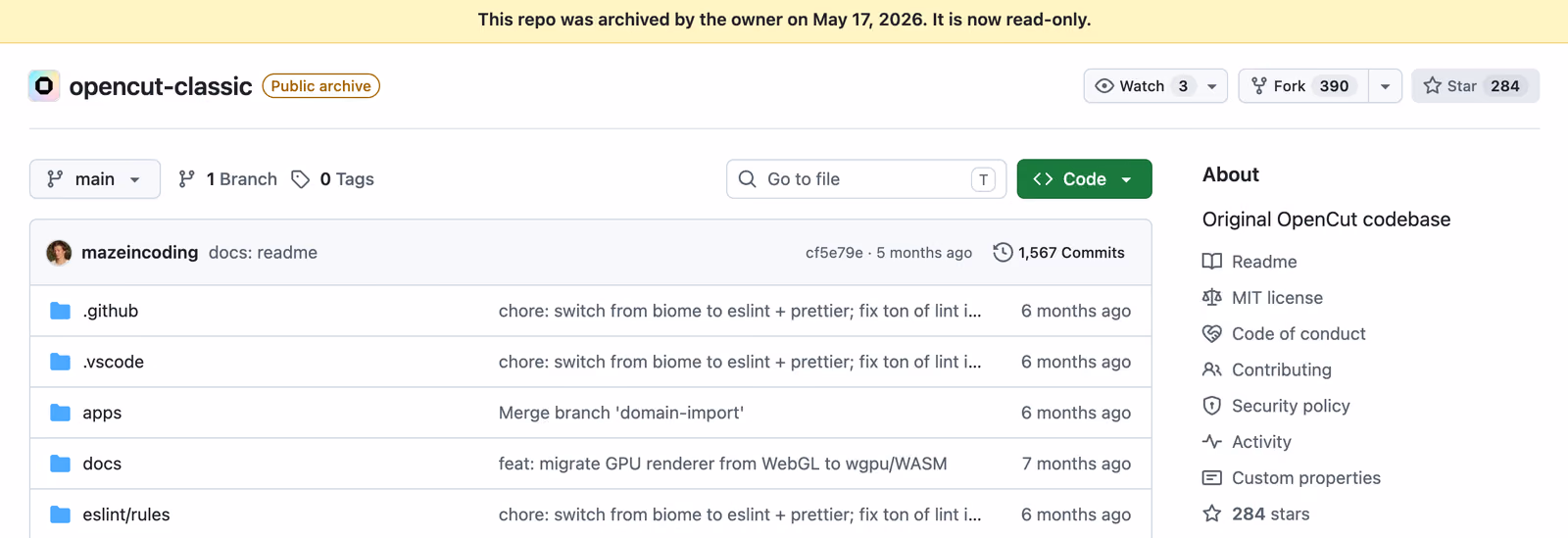Open mazeincoding author profile link
Screen dimensions: 1568x538
pos(139,253)
